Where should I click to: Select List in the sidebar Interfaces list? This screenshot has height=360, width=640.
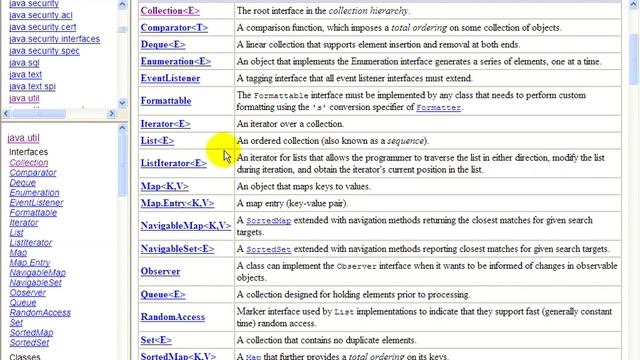pyautogui.click(x=16, y=233)
